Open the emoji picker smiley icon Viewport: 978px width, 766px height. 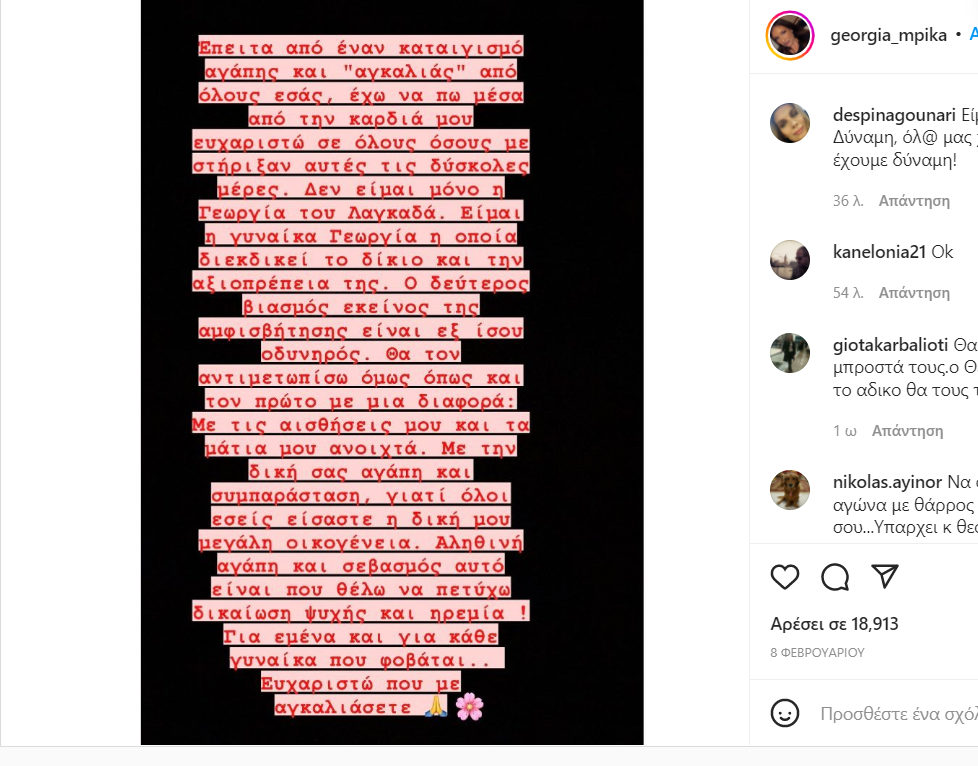coord(785,712)
